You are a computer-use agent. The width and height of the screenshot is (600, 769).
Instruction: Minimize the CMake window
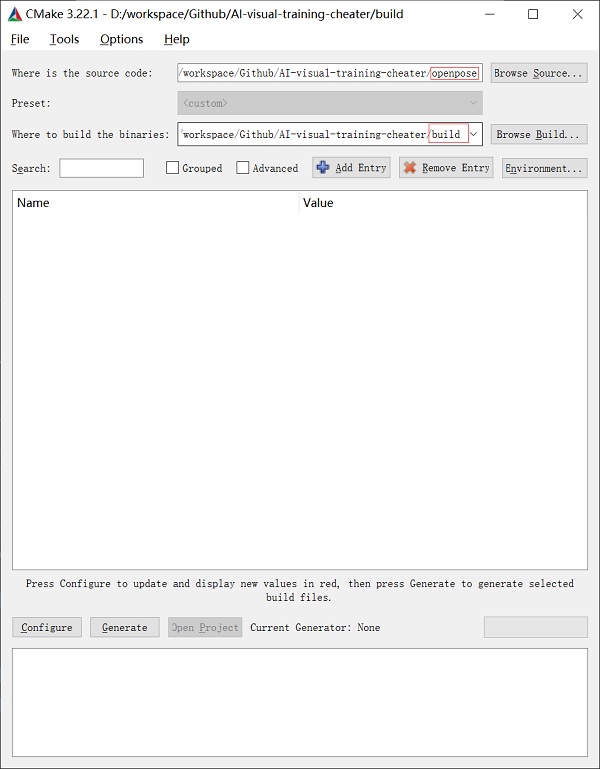click(x=490, y=14)
